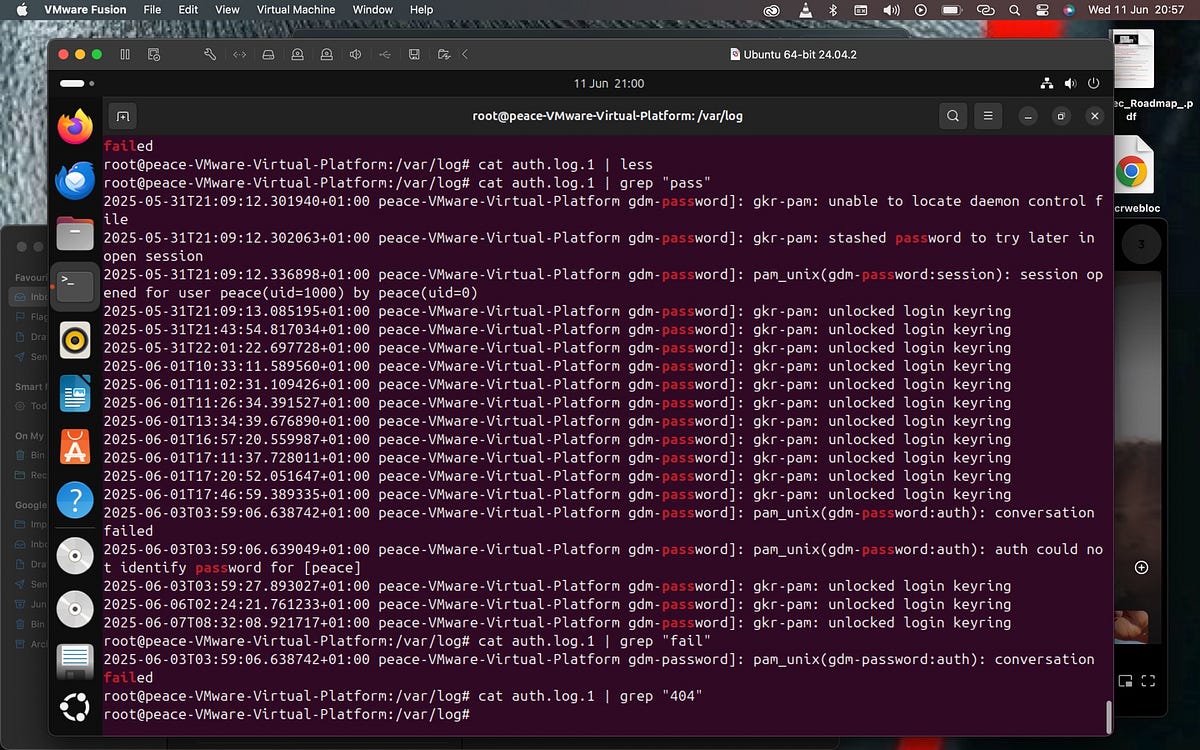Open the View menu in the menu bar
Screen dimensions: 1200x750
(227, 9)
